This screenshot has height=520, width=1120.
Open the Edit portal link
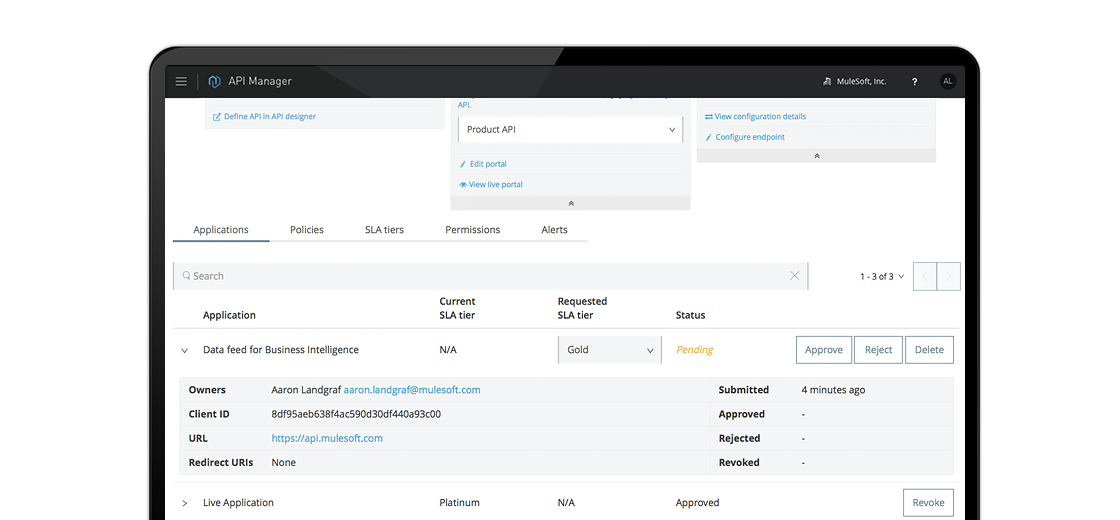[488, 164]
